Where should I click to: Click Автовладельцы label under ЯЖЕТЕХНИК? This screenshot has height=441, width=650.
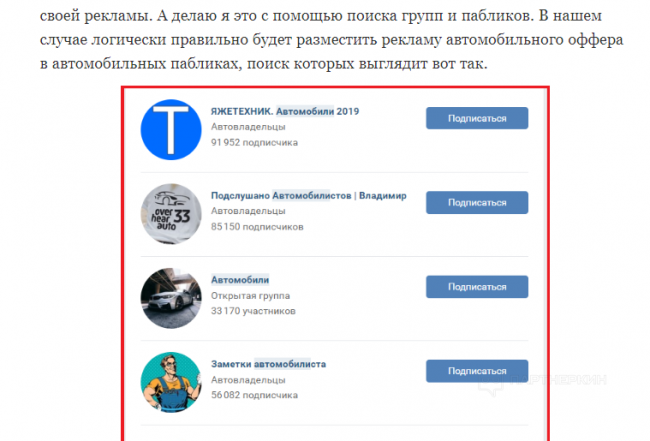pos(248,127)
